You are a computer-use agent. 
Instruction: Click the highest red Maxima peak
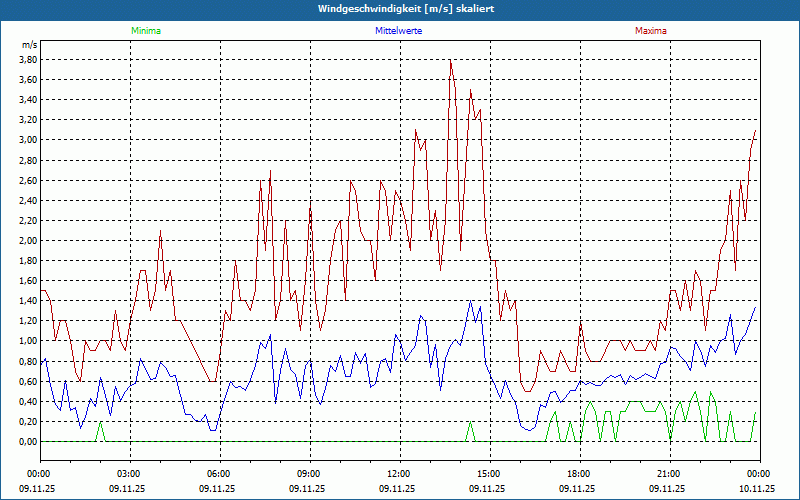(x=451, y=60)
